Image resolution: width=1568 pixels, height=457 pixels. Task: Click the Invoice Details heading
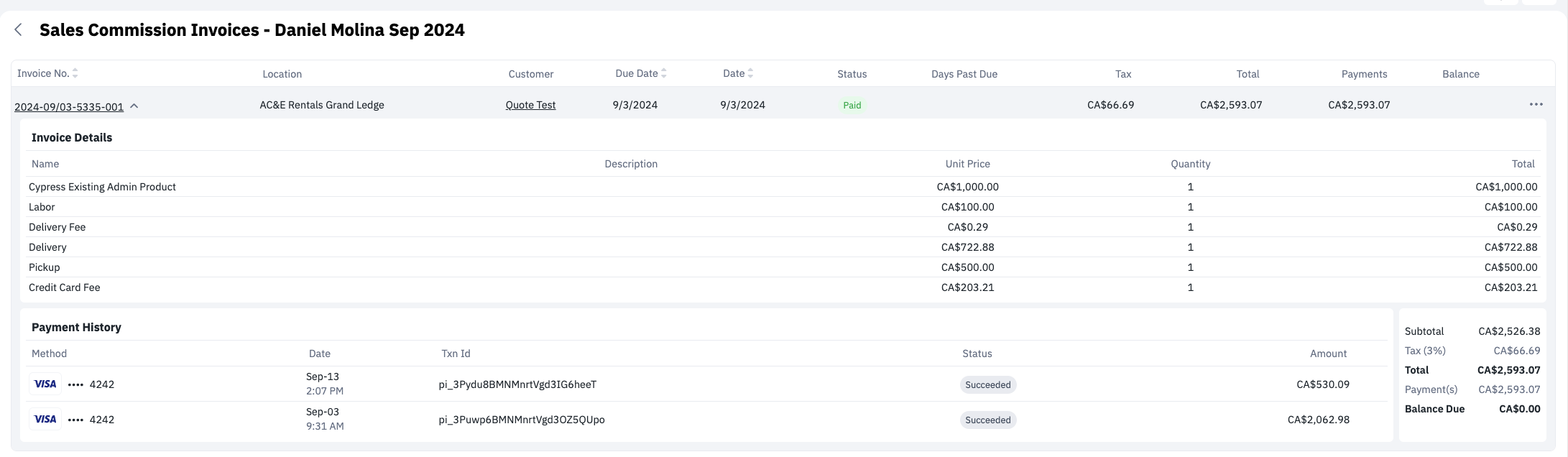coord(72,137)
